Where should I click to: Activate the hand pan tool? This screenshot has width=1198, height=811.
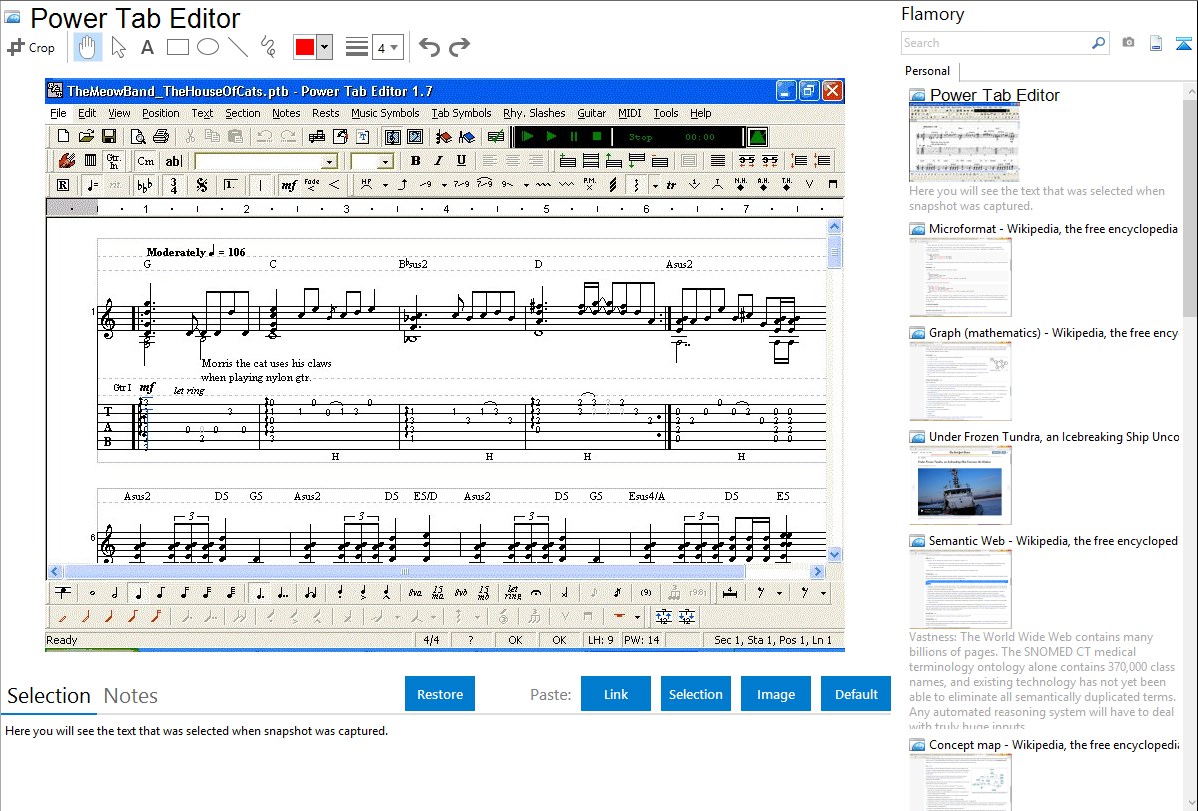coord(87,47)
